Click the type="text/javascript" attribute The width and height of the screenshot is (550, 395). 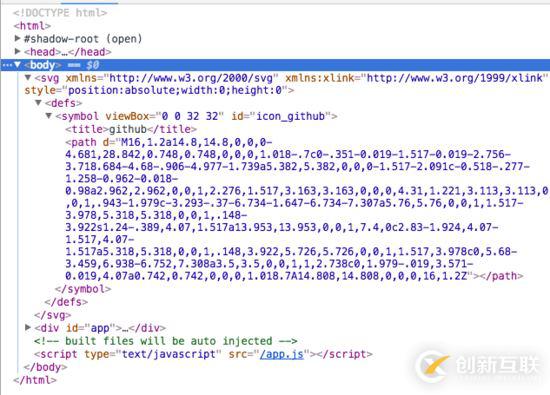[153, 354]
